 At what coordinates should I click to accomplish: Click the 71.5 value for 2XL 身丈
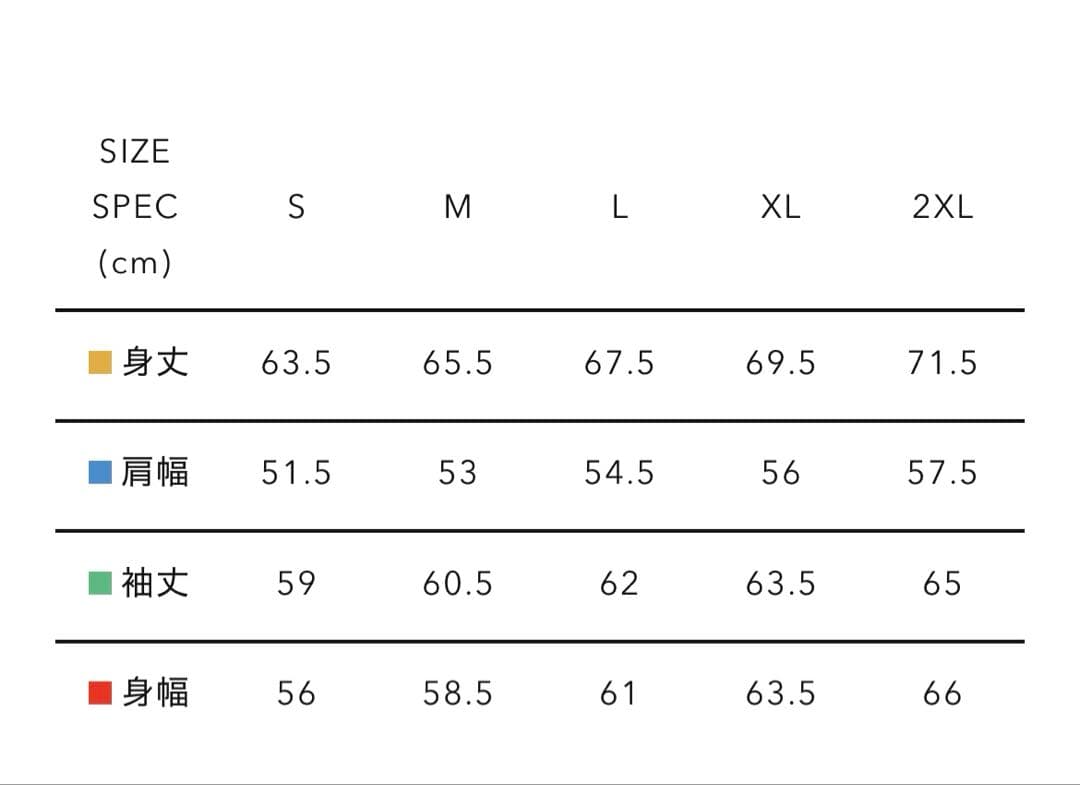(x=942, y=363)
